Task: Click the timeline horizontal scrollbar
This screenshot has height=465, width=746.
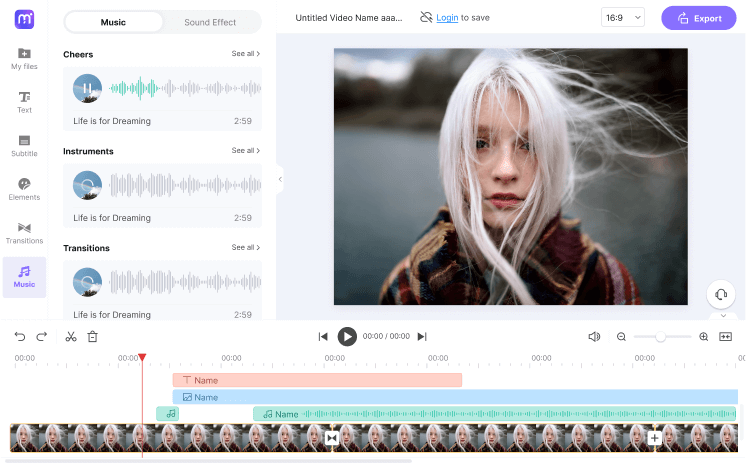Action: tap(208, 461)
